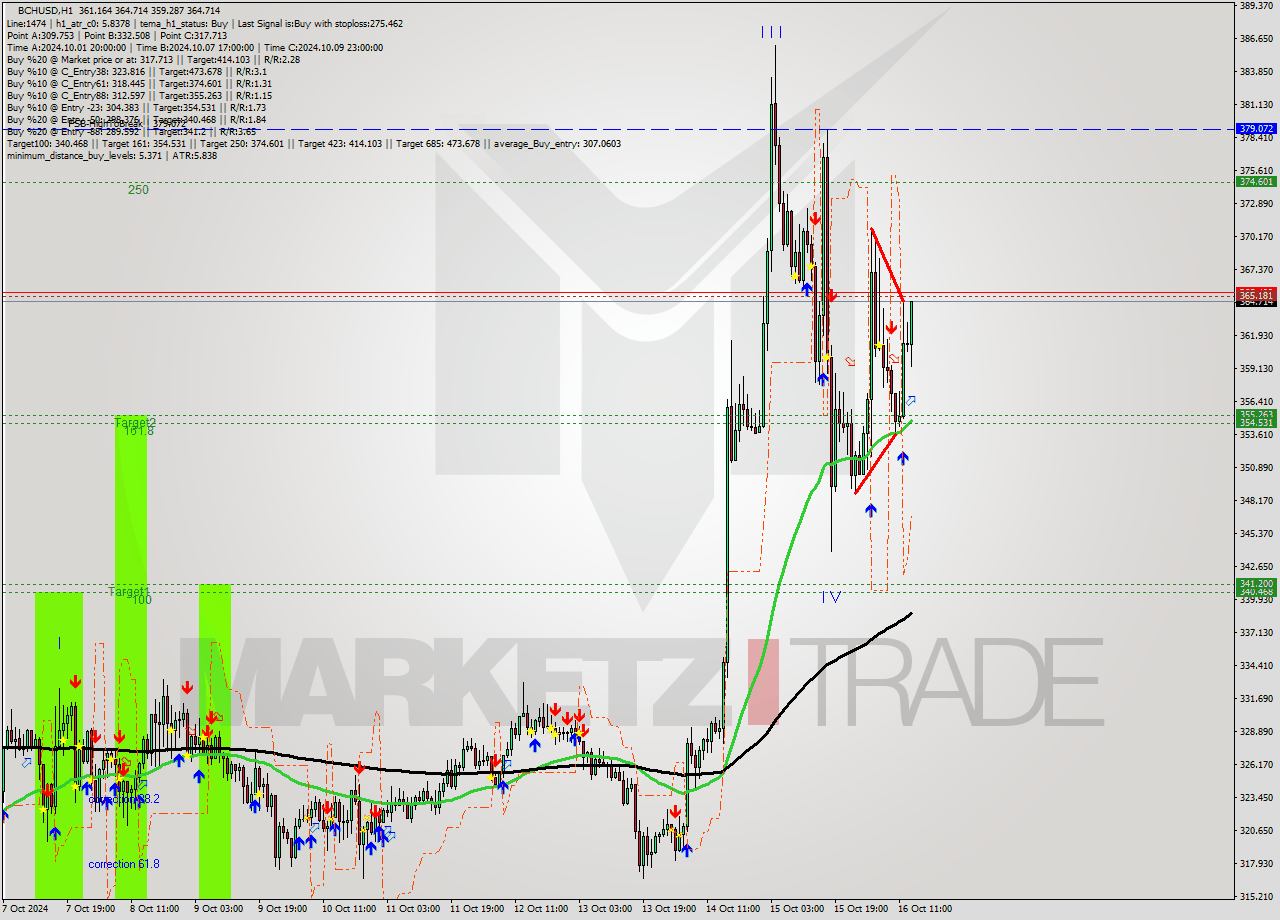Click the BCHUSD,H1 symbol title text

tap(44, 10)
